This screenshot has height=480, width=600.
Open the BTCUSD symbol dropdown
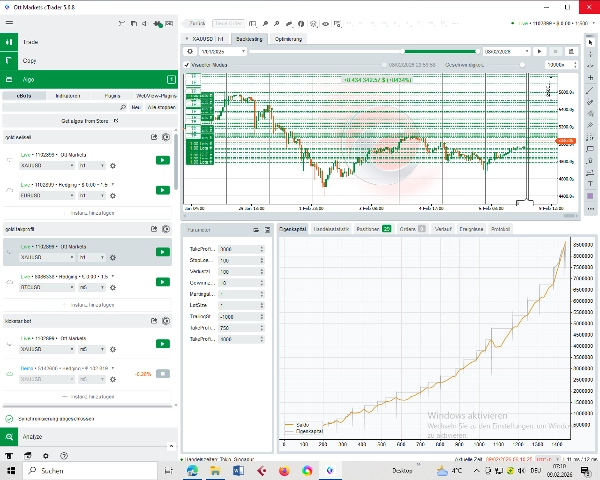[47, 287]
